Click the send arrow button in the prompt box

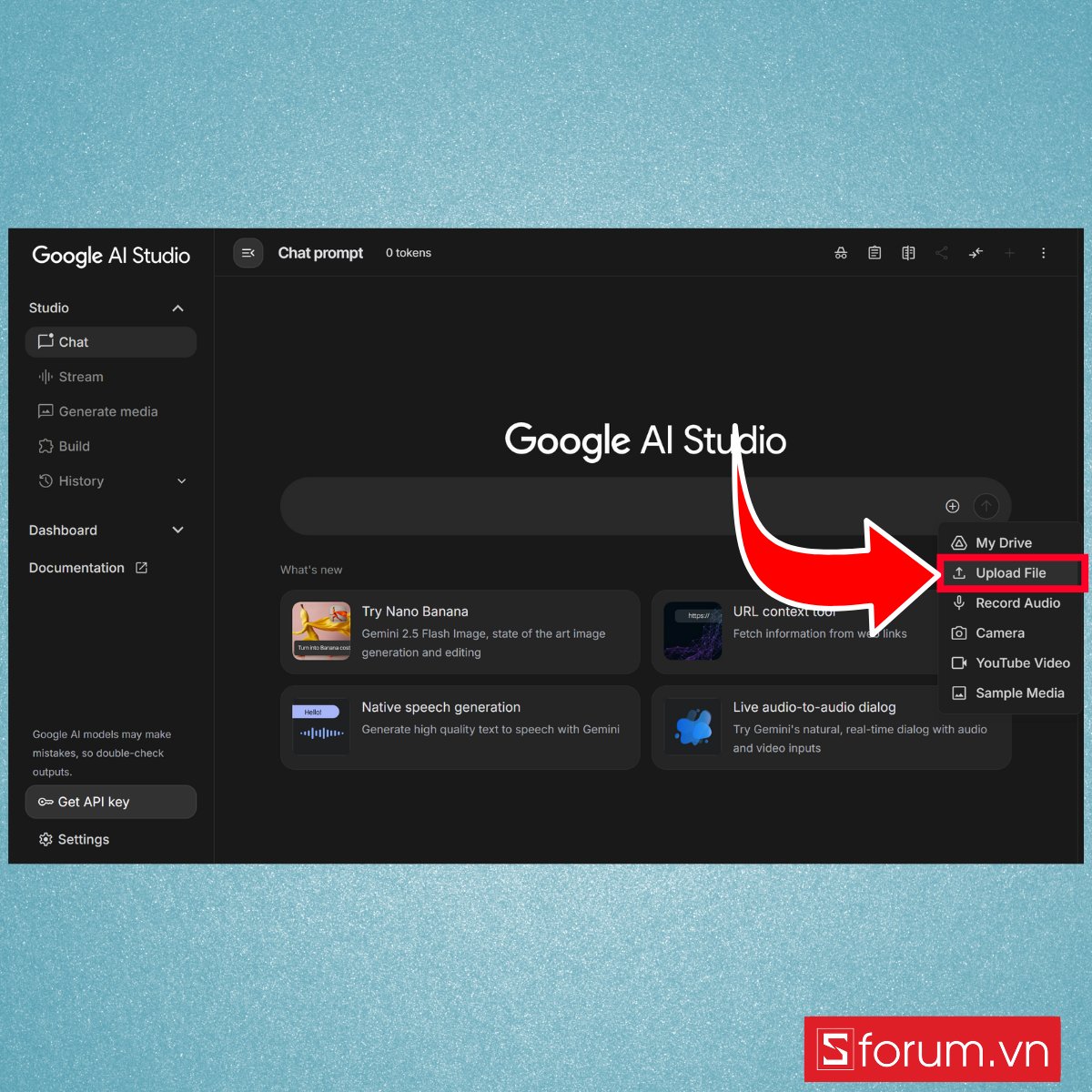click(x=986, y=506)
